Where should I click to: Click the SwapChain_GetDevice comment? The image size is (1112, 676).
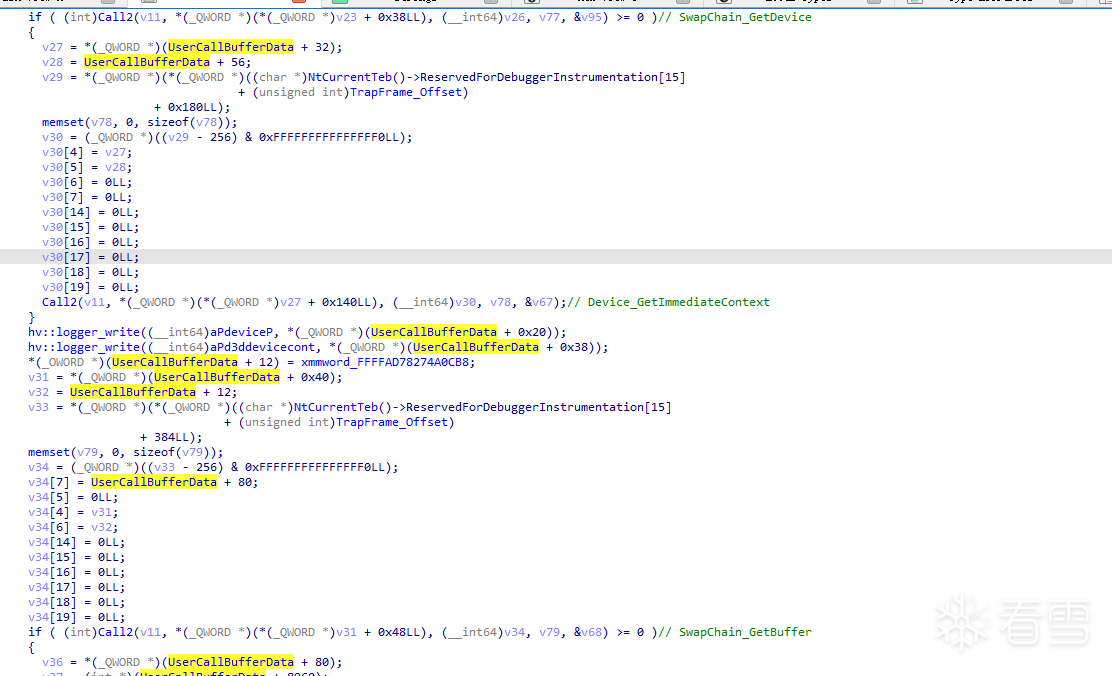(745, 17)
